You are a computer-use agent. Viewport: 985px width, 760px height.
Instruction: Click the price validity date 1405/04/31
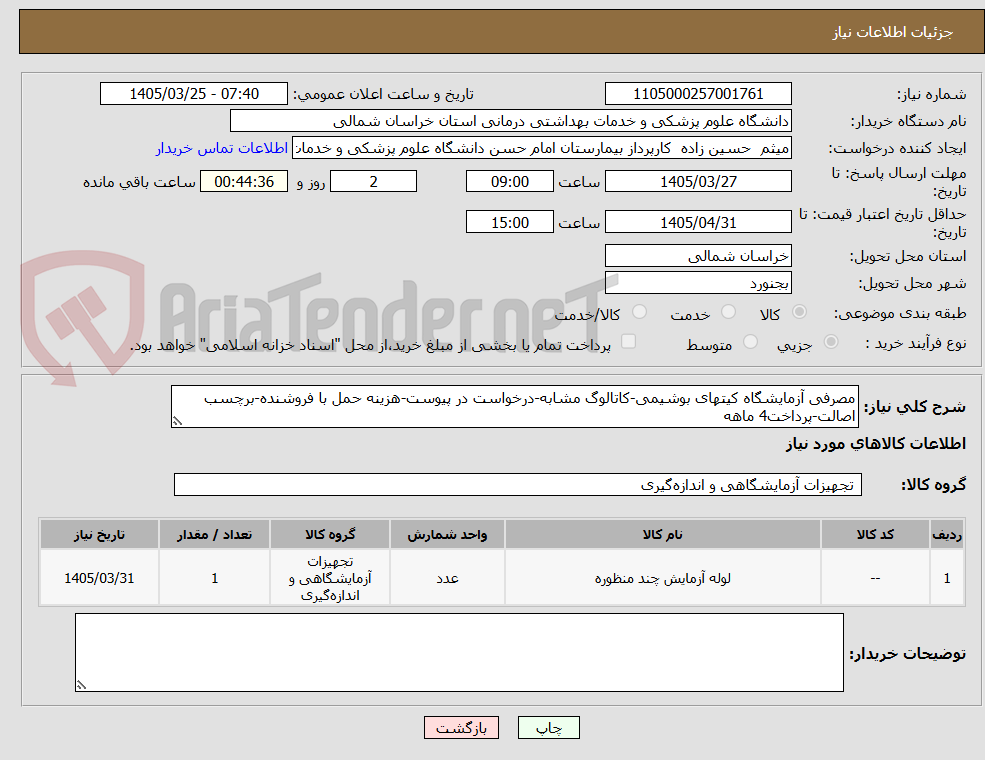tap(698, 222)
